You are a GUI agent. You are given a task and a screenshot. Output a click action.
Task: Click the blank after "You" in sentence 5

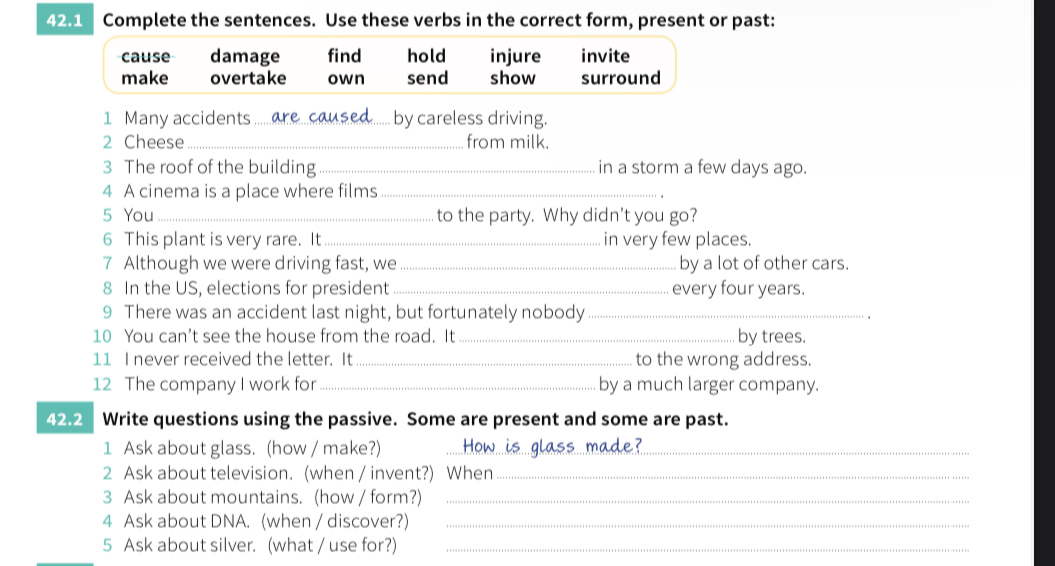295,216
